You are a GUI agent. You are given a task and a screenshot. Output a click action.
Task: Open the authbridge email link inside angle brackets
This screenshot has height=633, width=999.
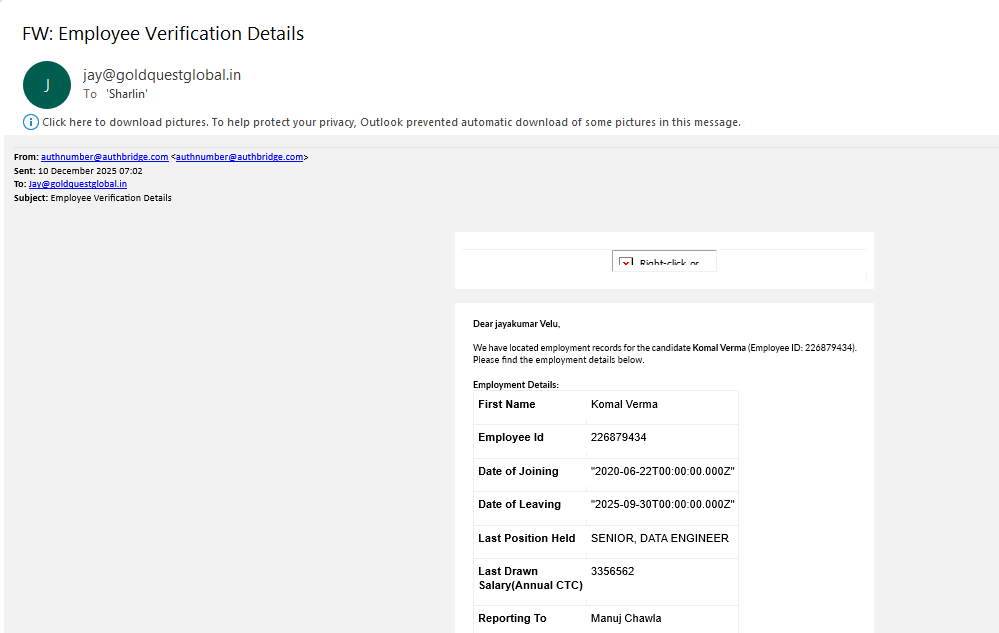pos(240,157)
